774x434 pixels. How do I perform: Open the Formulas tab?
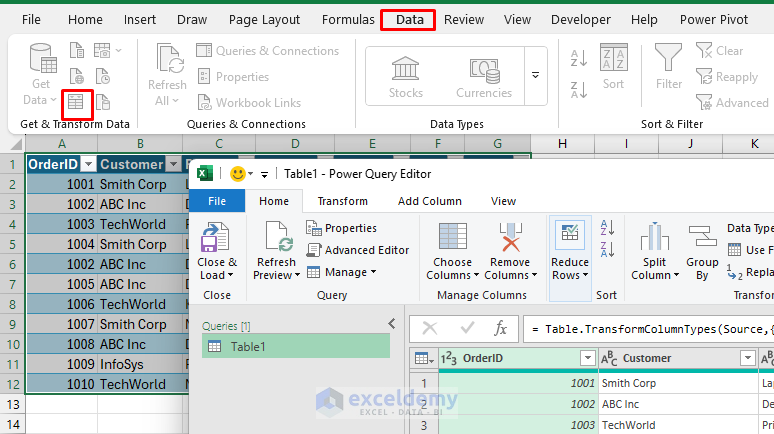348,20
